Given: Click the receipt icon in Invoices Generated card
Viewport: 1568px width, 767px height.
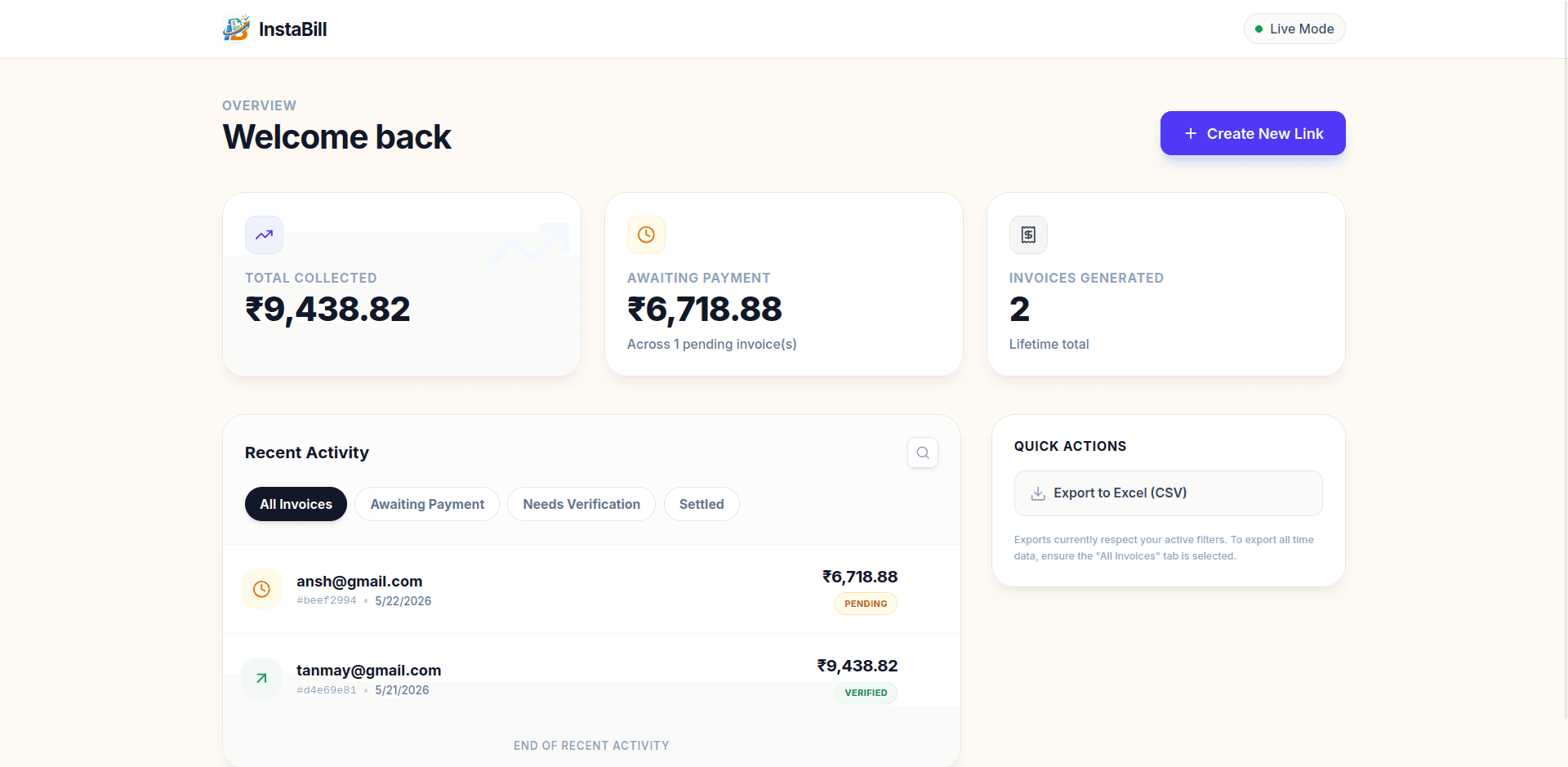Looking at the screenshot, I should pos(1028,235).
